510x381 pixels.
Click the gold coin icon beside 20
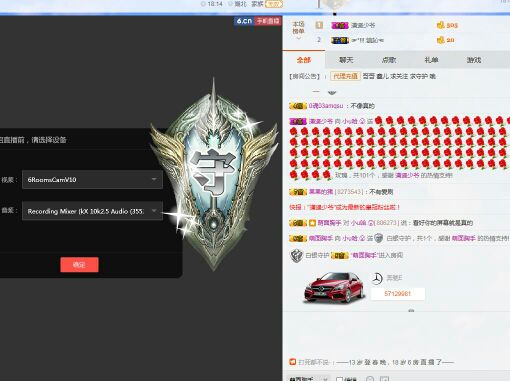[x=440, y=40]
